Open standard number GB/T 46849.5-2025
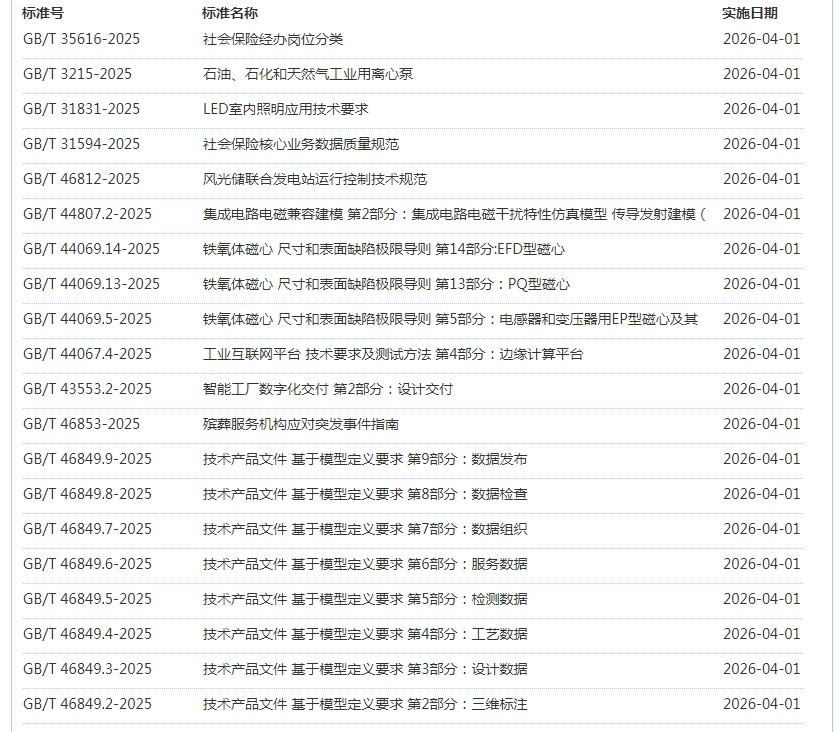The height and width of the screenshot is (732, 840). (x=87, y=599)
